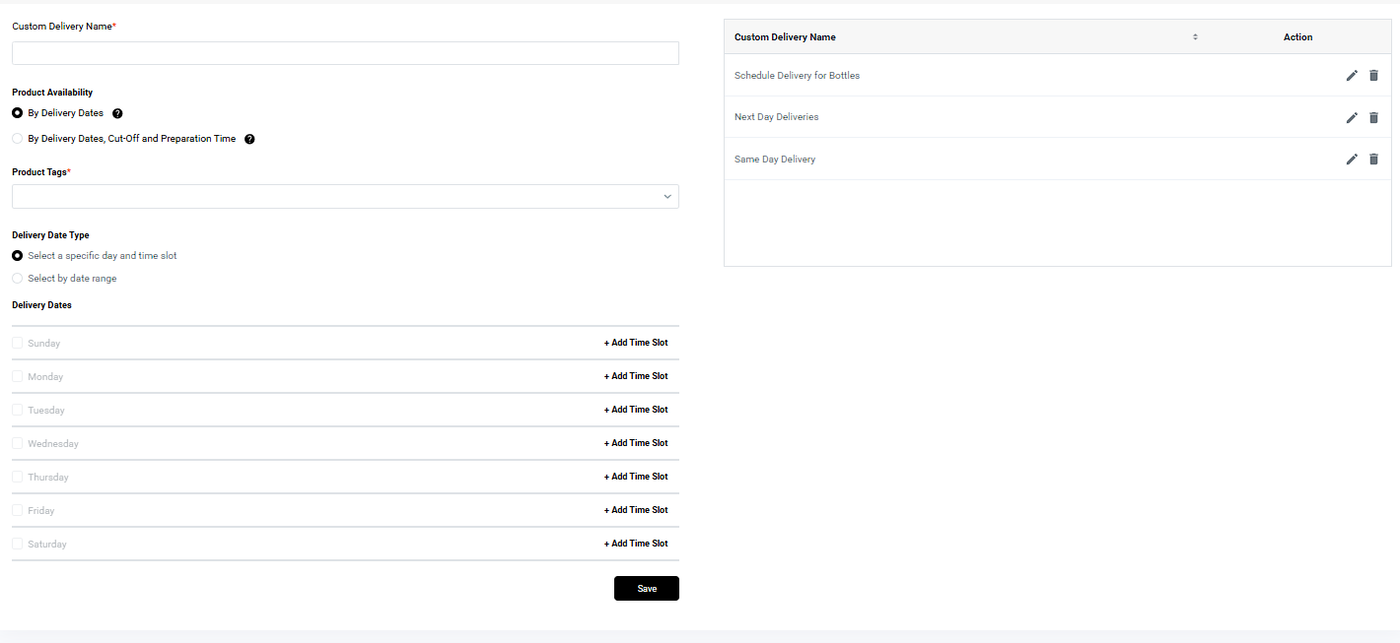This screenshot has width=1400, height=643.
Task: Edit the Same Day Delivery entry
Action: point(1352,159)
